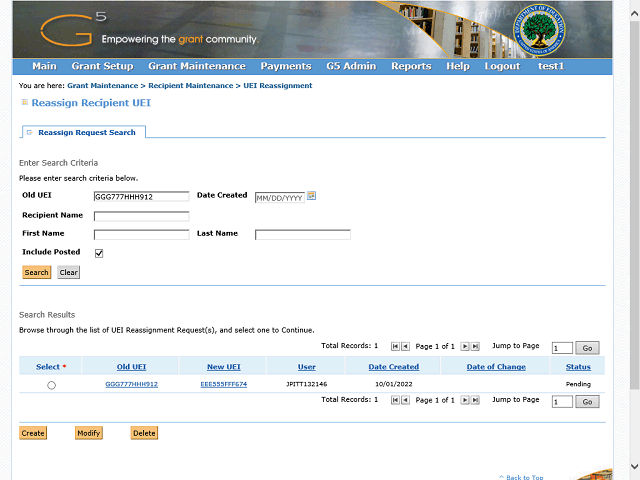Select the radio button for GGG777HHH912 row

(51, 385)
